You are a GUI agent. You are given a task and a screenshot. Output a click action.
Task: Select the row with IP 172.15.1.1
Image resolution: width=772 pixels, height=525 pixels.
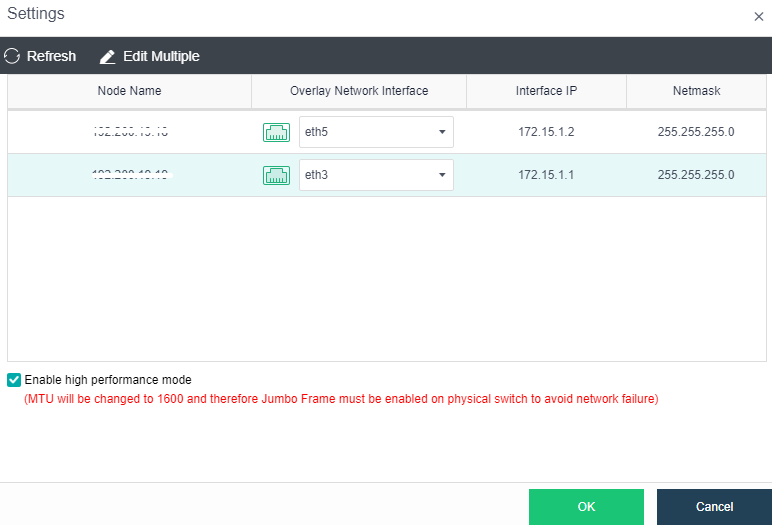pos(546,175)
